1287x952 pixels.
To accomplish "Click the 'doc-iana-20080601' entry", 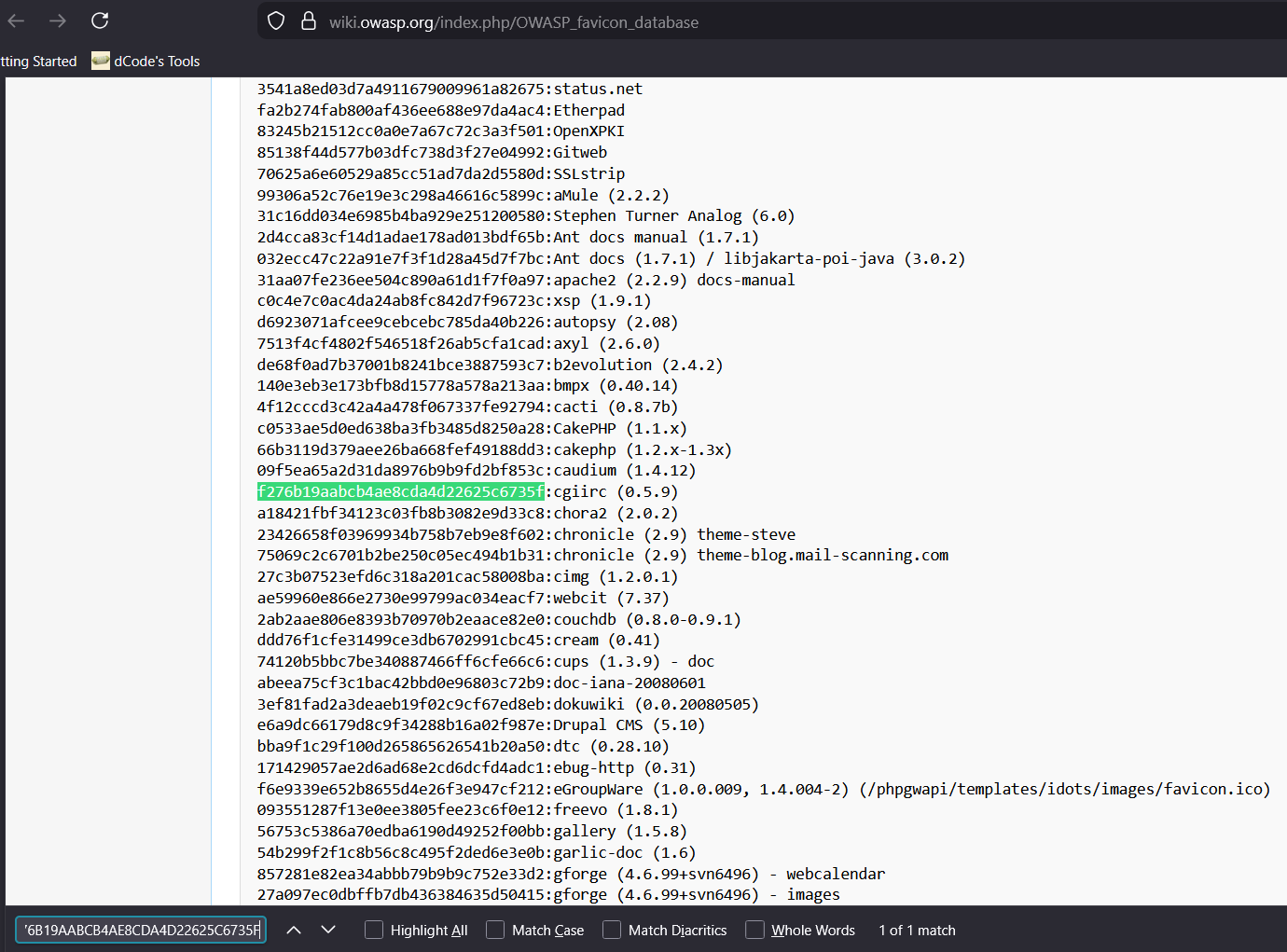I will click(630, 683).
